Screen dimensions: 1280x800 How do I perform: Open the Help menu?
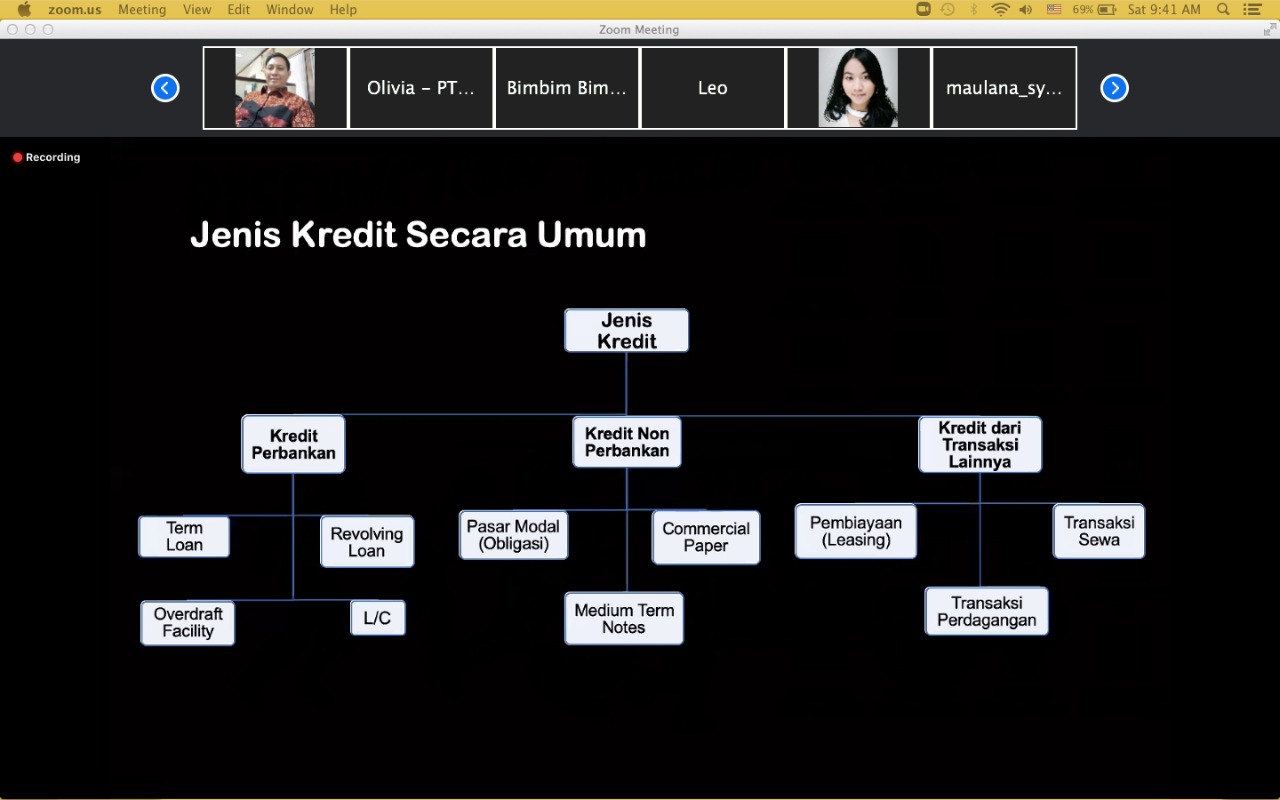click(343, 9)
